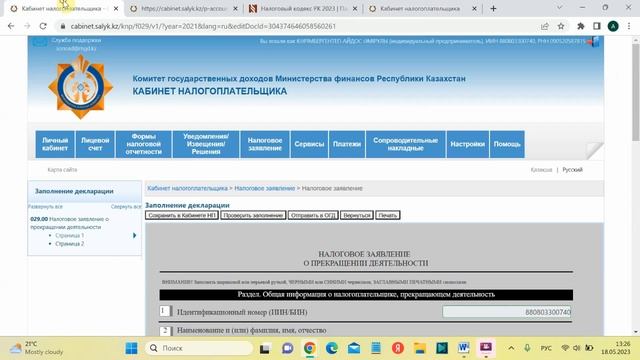Open Microsoft Edge from the taskbar
The image size is (640, 360).
tap(331, 348)
